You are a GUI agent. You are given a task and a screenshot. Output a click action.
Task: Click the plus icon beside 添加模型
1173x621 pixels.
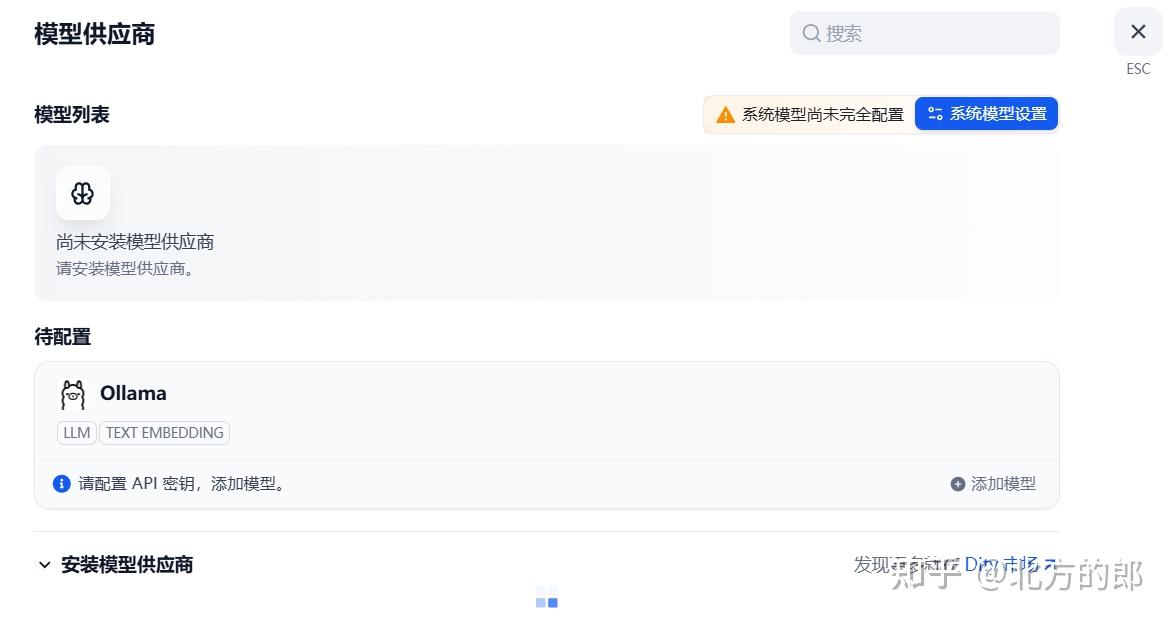pyautogui.click(x=956, y=483)
